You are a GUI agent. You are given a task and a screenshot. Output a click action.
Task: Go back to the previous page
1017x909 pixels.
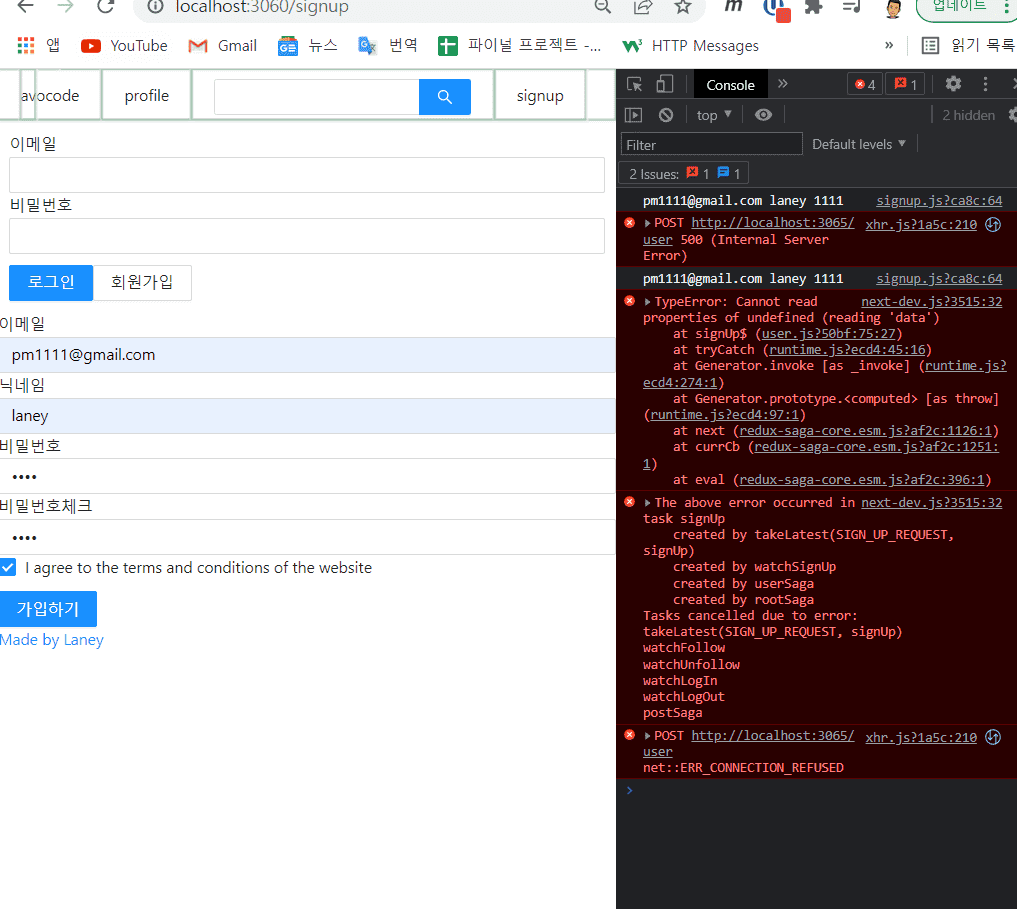pos(25,6)
